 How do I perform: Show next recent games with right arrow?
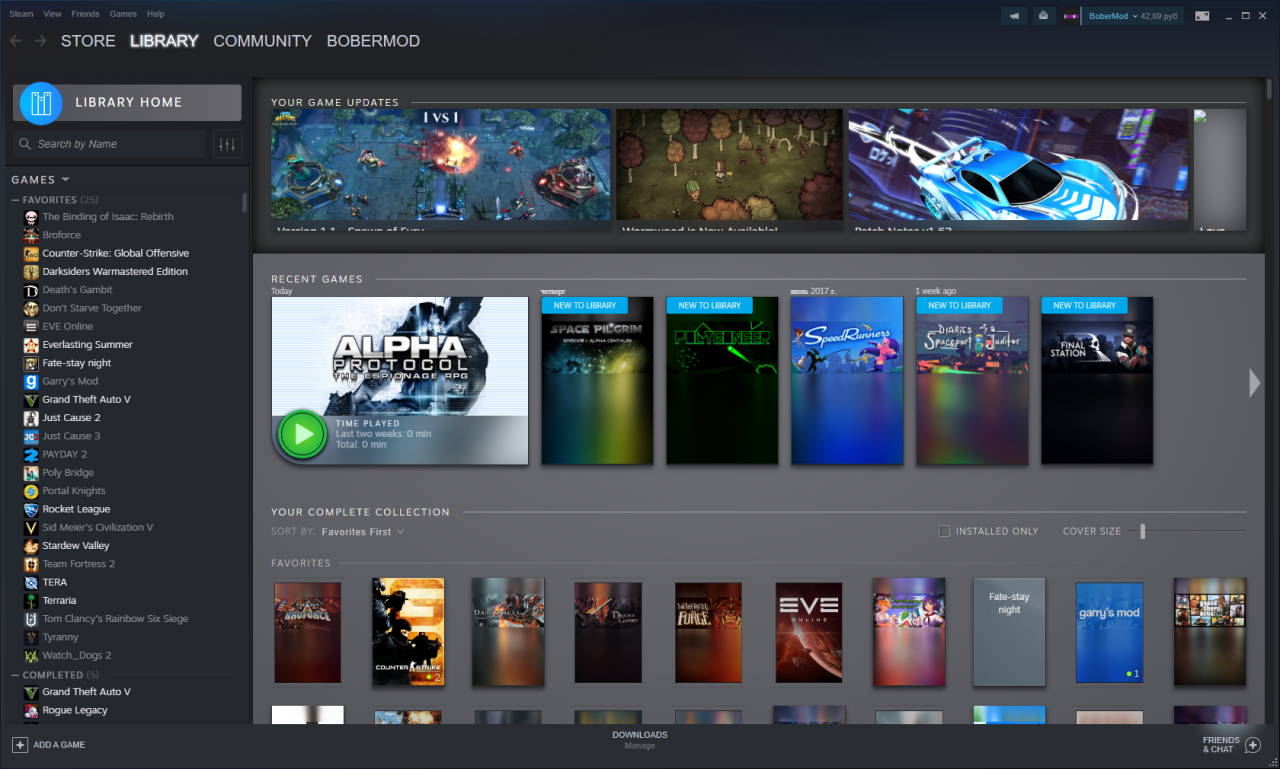(1255, 382)
